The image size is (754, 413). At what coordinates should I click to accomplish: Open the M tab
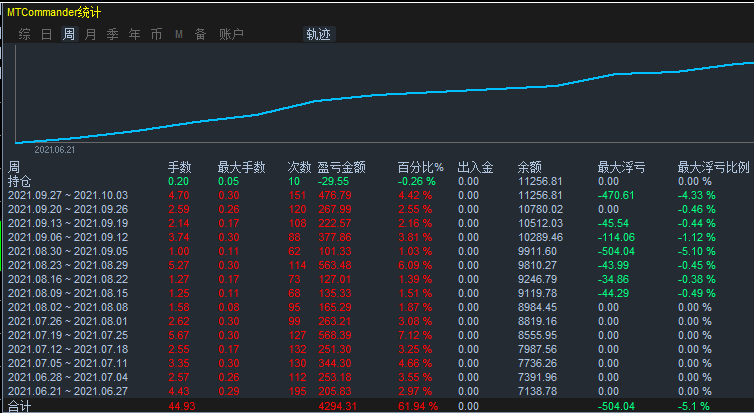179,34
